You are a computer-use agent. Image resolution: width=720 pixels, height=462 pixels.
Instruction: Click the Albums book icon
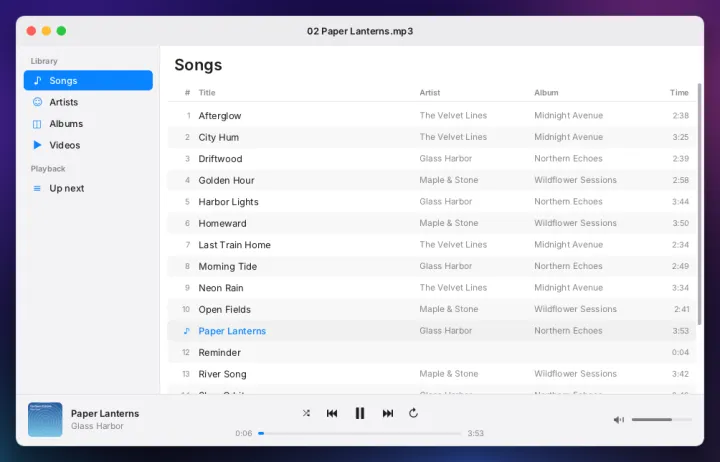pyautogui.click(x=37, y=124)
